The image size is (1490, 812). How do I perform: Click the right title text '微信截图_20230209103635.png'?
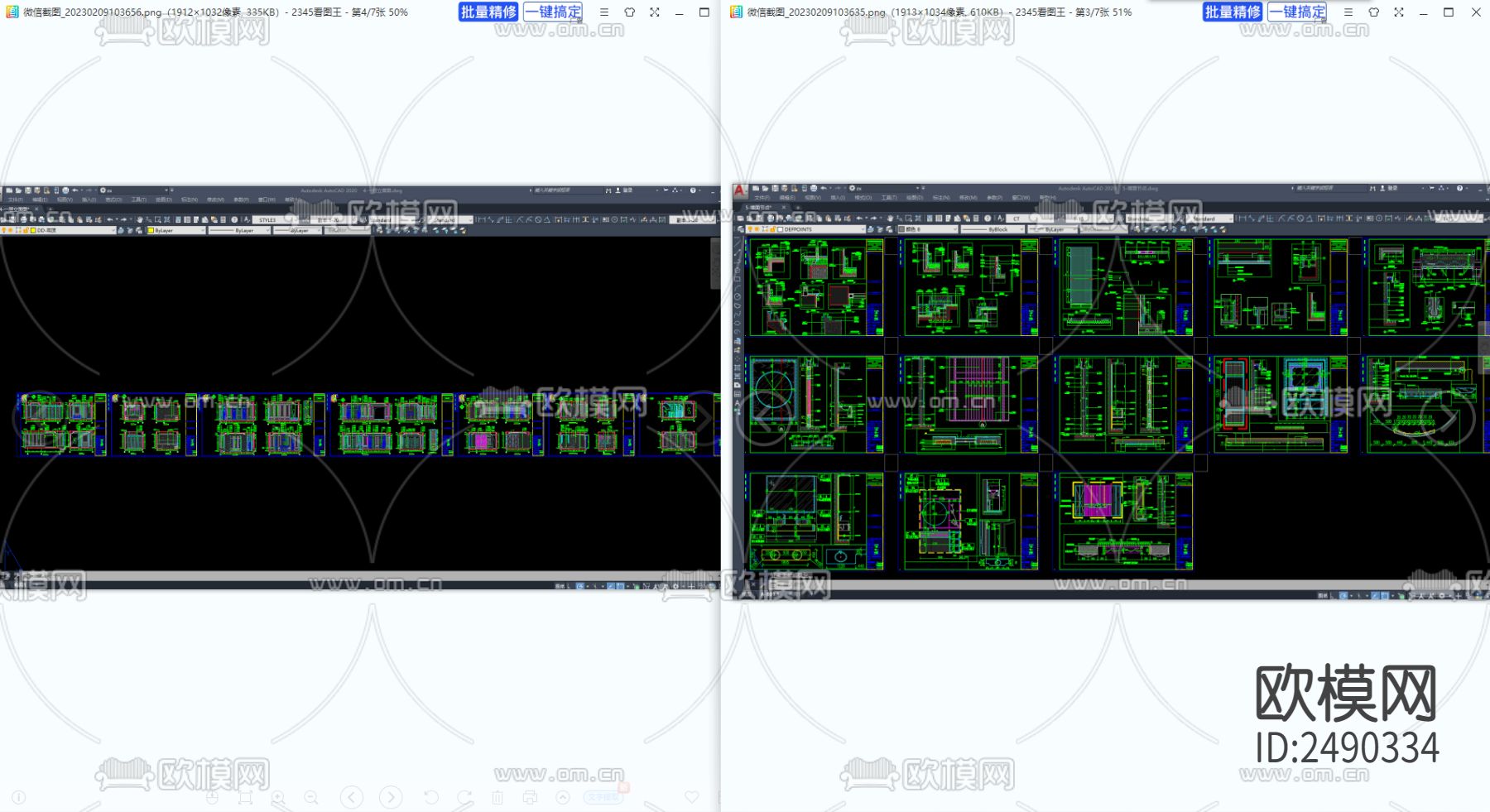pyautogui.click(x=816, y=12)
